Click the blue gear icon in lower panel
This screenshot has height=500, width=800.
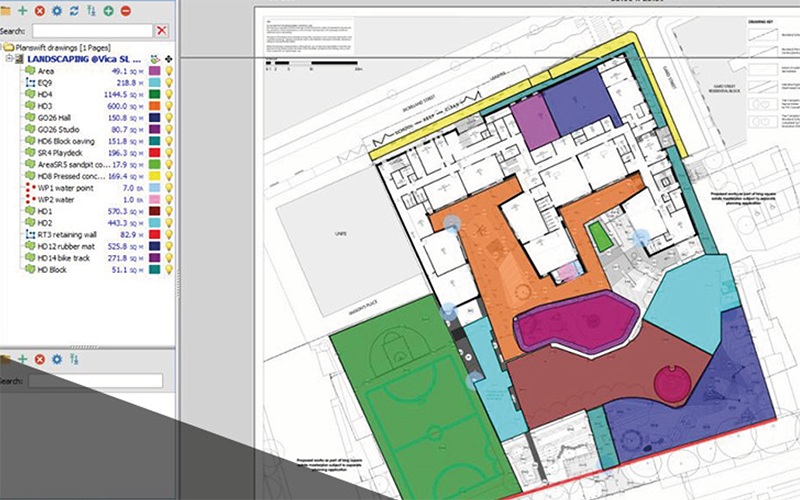(x=57, y=358)
